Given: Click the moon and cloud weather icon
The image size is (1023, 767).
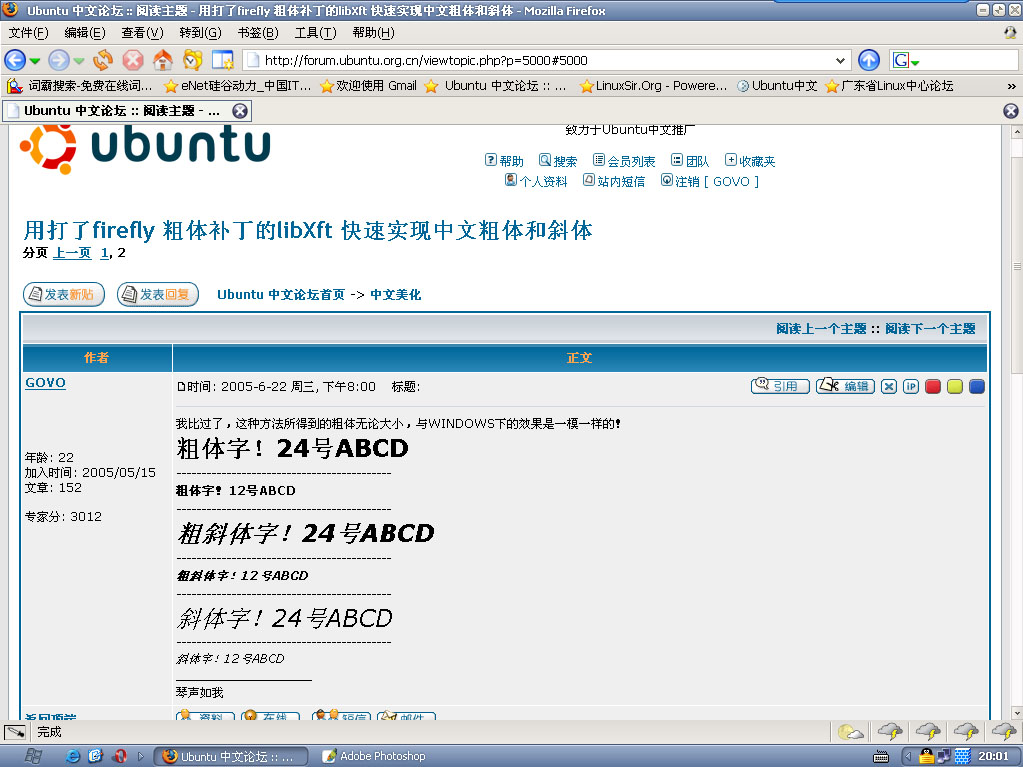Looking at the screenshot, I should point(851,732).
